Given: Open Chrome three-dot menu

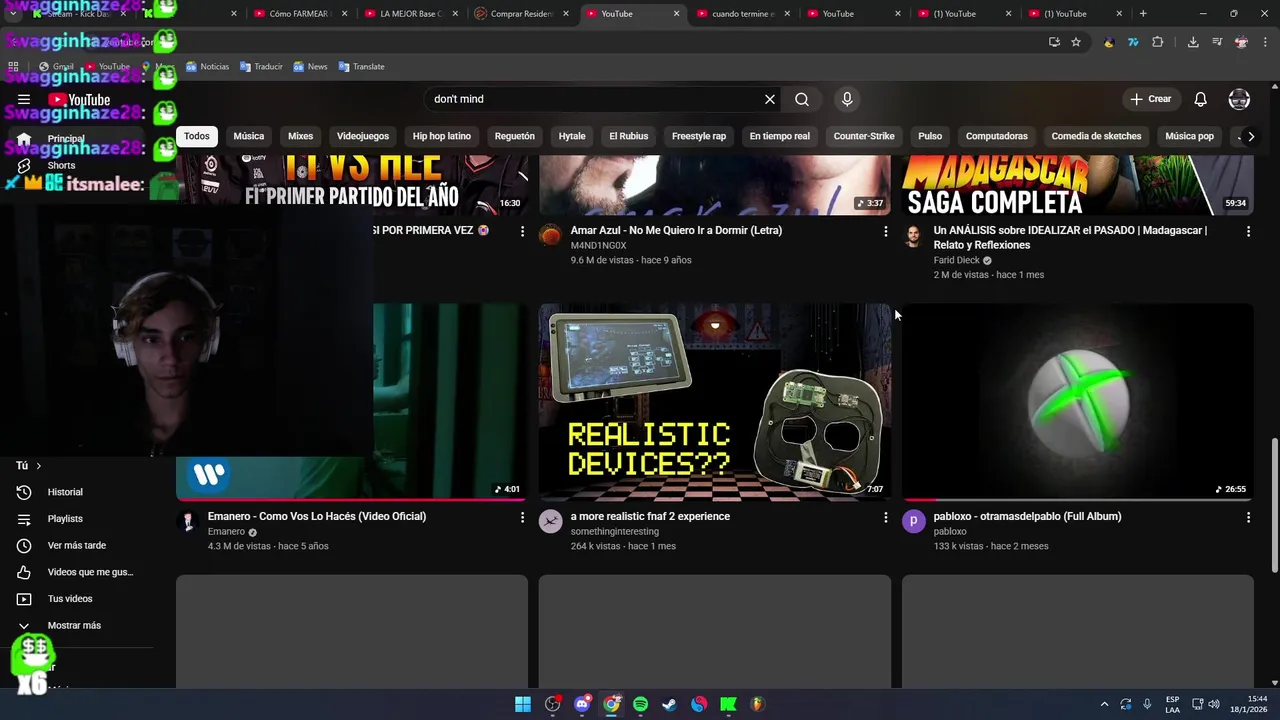Looking at the screenshot, I should pyautogui.click(x=1266, y=42).
